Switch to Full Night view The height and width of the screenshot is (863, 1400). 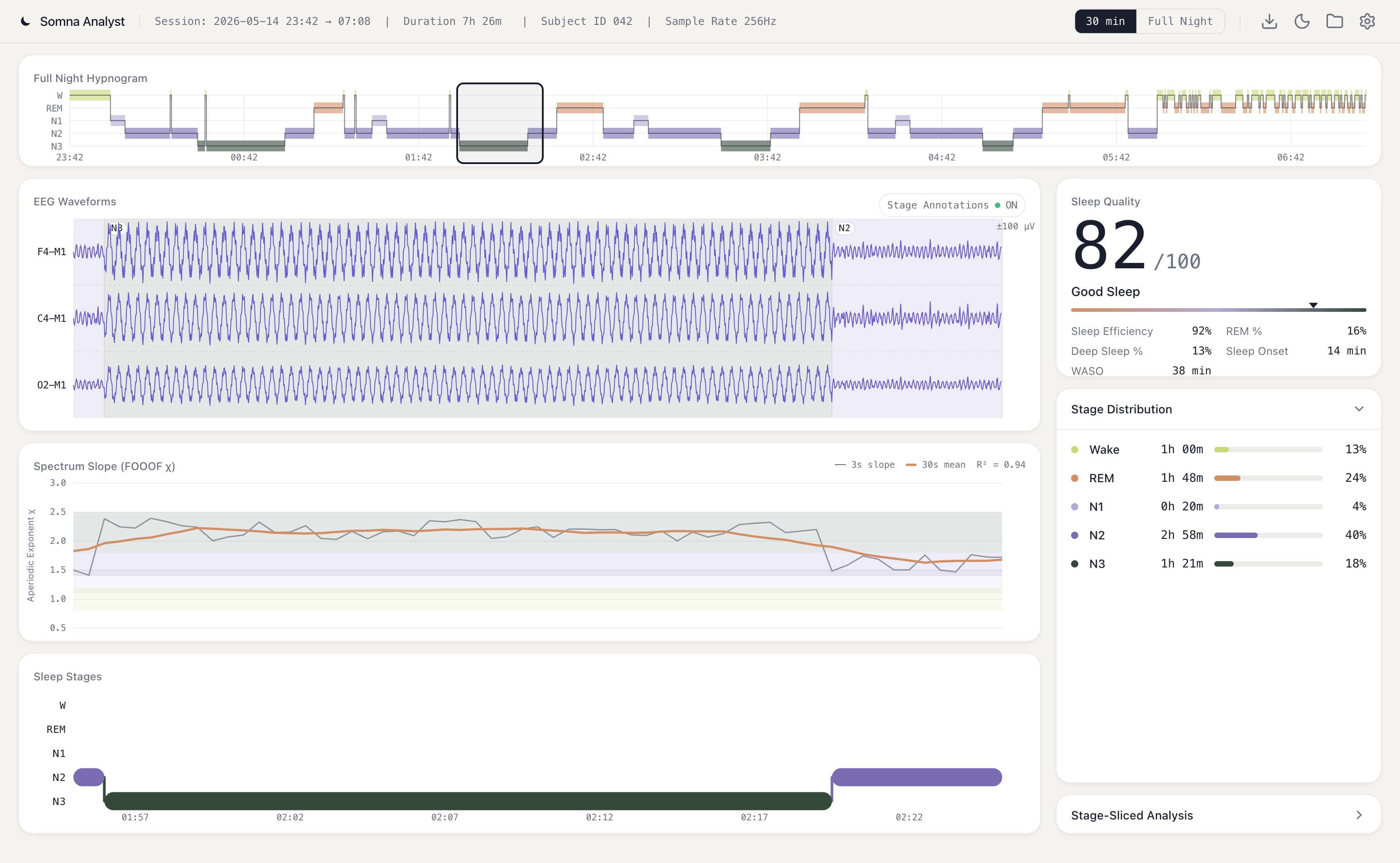point(1180,22)
